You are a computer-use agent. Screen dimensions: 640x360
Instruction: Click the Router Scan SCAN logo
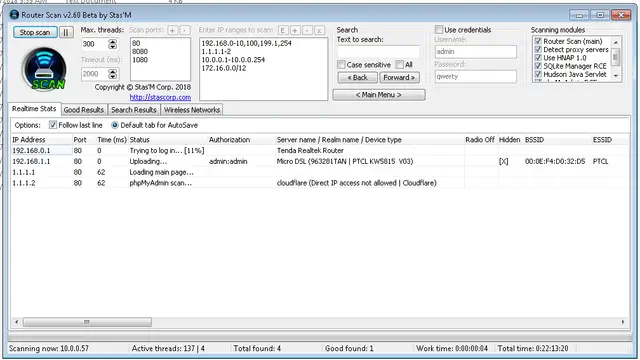[44, 69]
